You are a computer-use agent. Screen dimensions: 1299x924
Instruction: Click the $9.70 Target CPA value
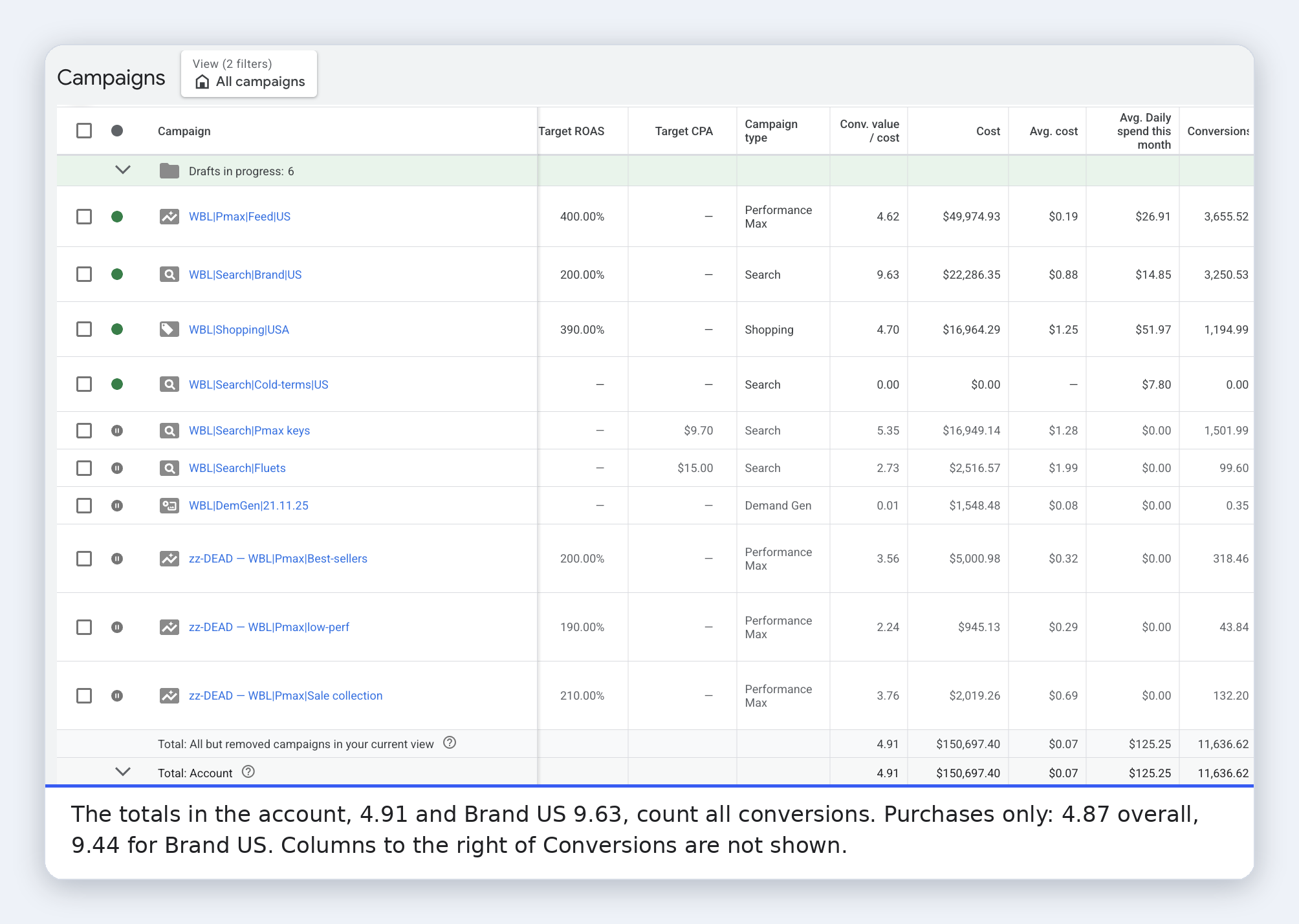point(698,431)
